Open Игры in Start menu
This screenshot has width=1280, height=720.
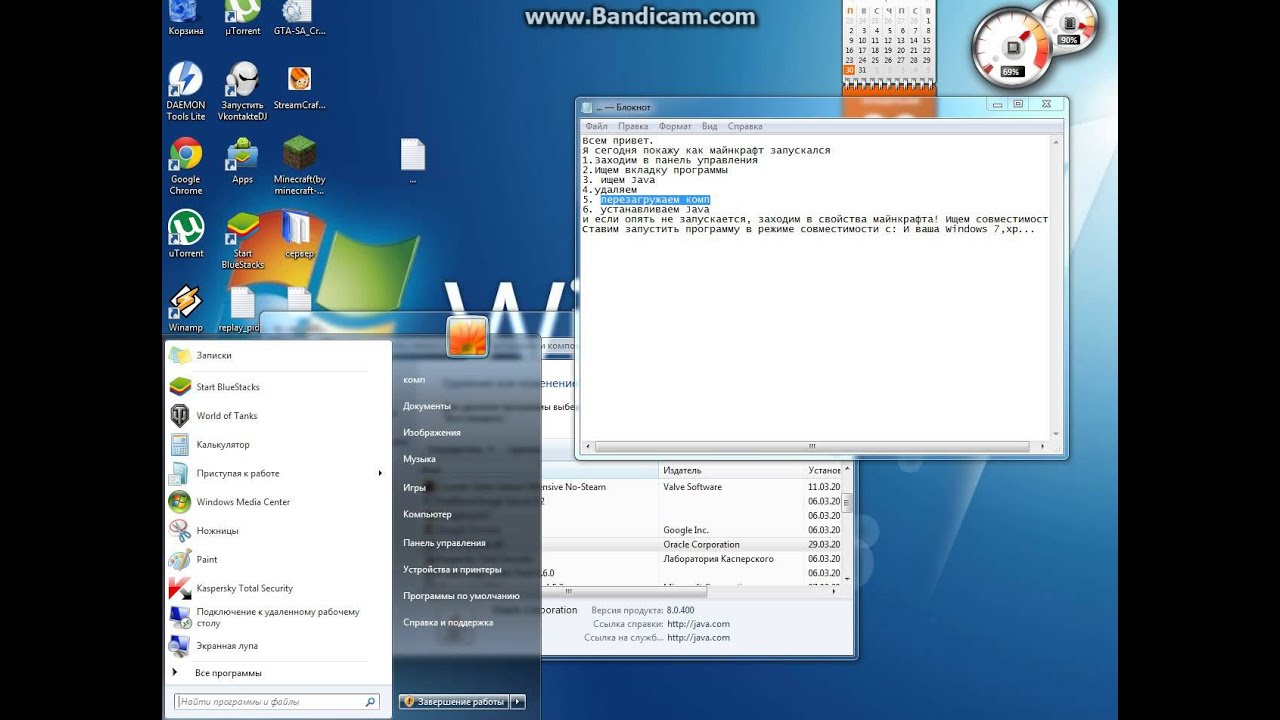tap(415, 488)
